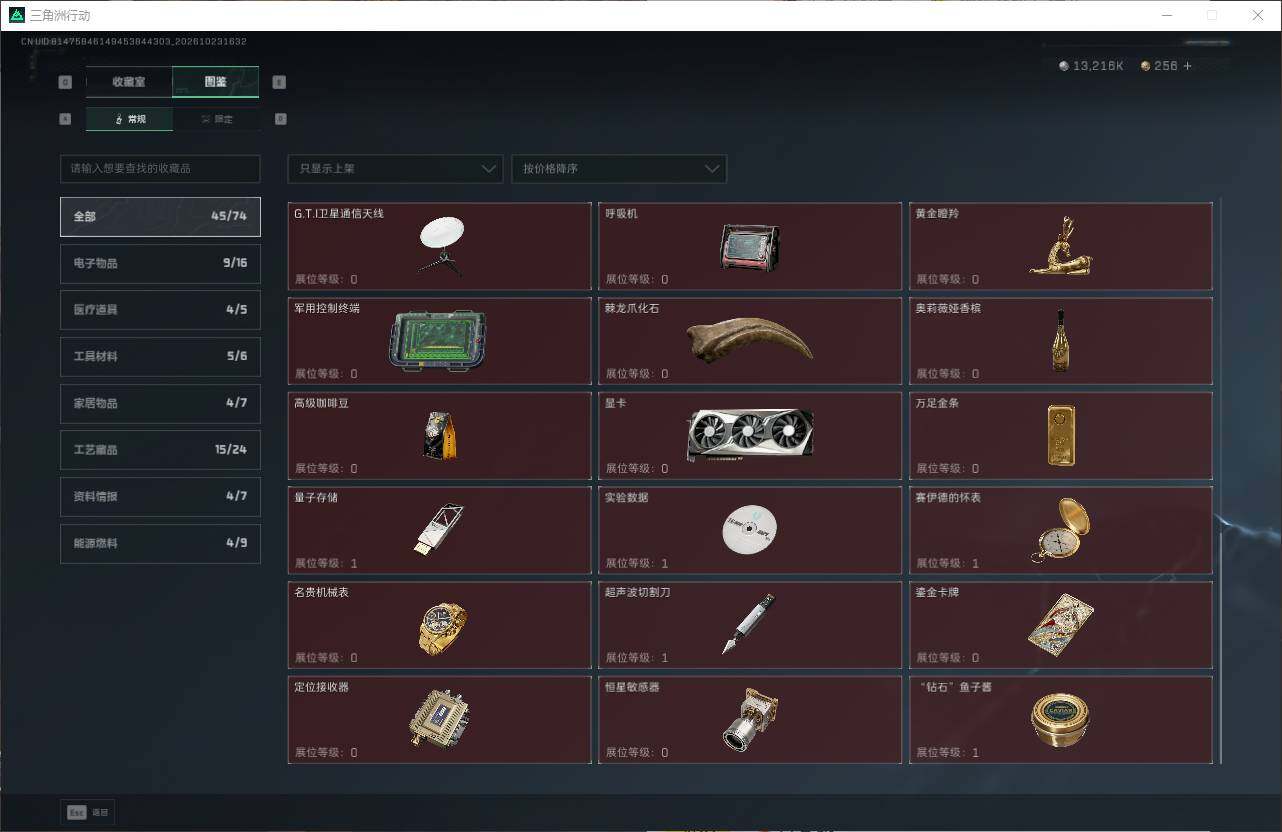
Task: Click the plus icon beside 256 currency
Action: pos(1188,66)
